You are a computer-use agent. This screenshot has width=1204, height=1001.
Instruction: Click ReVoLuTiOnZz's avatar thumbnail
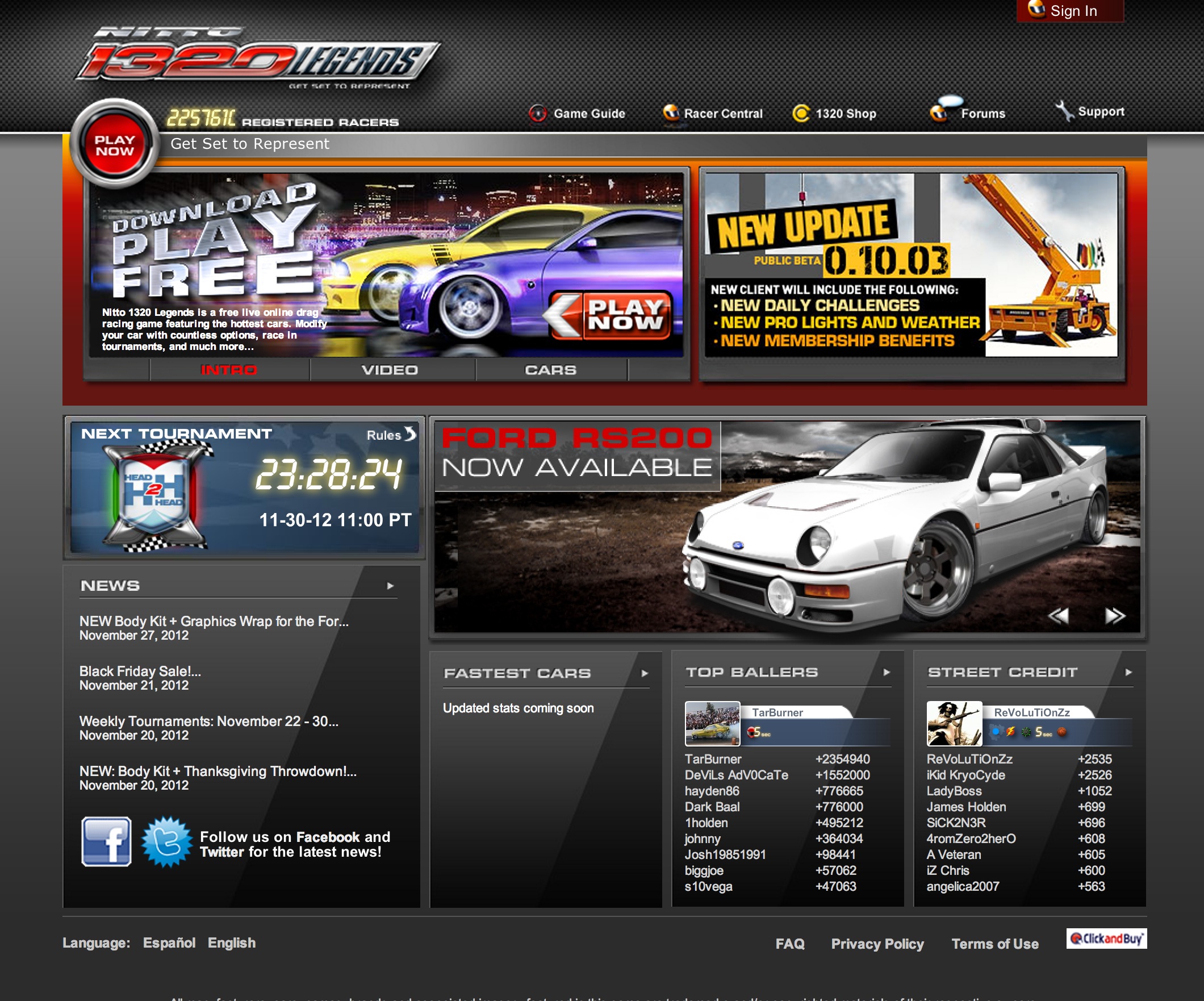point(954,723)
